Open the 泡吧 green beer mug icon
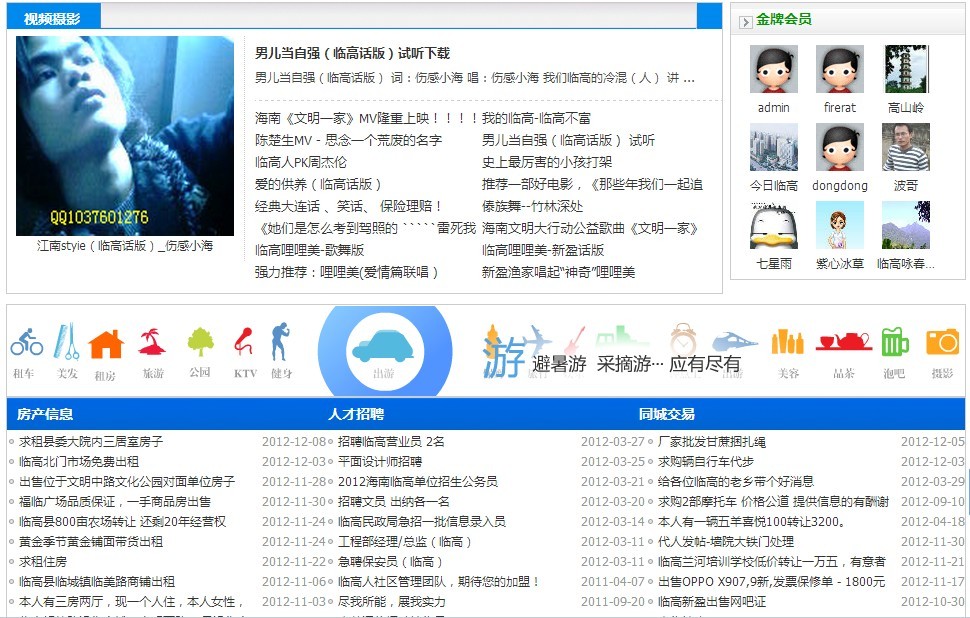Screen dimensions: 970x618 tap(895, 341)
